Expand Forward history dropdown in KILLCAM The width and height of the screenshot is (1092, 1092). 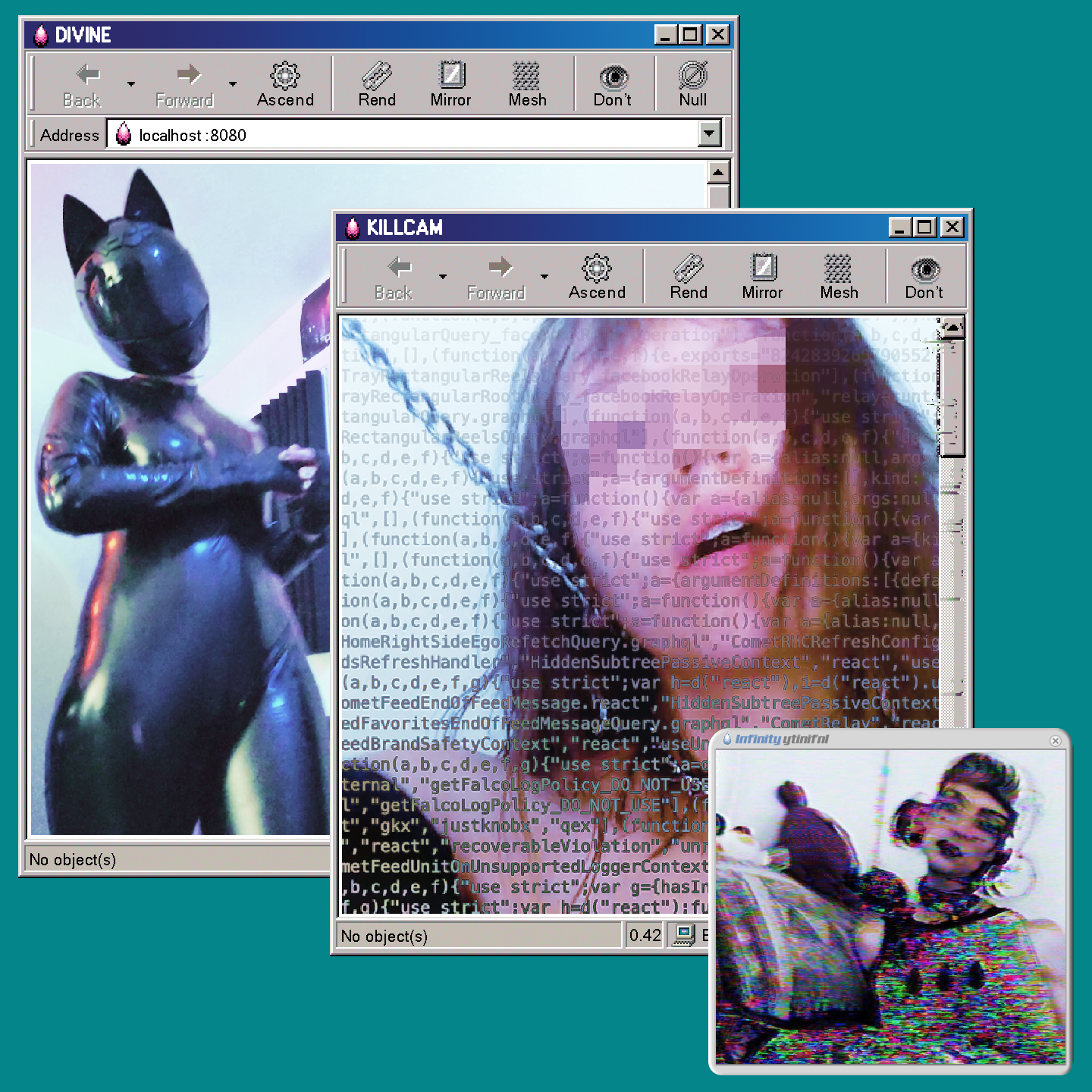click(544, 277)
